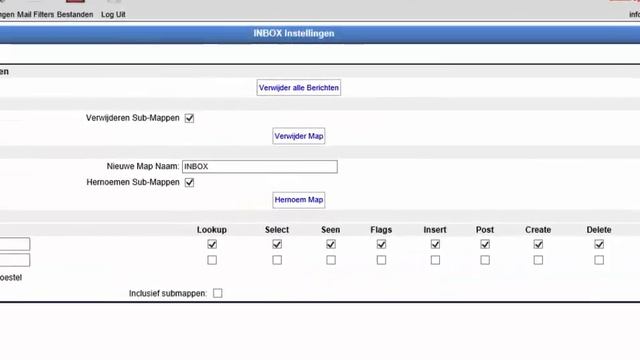Check Seen permission in second row

coord(331,260)
